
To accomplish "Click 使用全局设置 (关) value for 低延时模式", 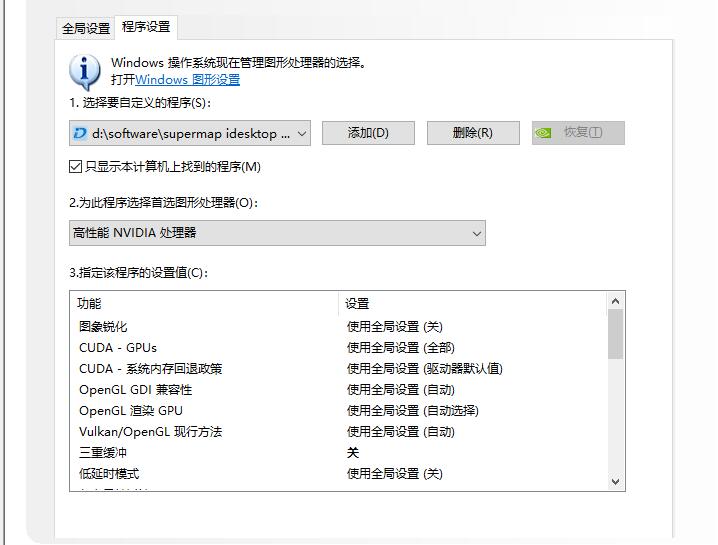I will (x=395, y=474).
